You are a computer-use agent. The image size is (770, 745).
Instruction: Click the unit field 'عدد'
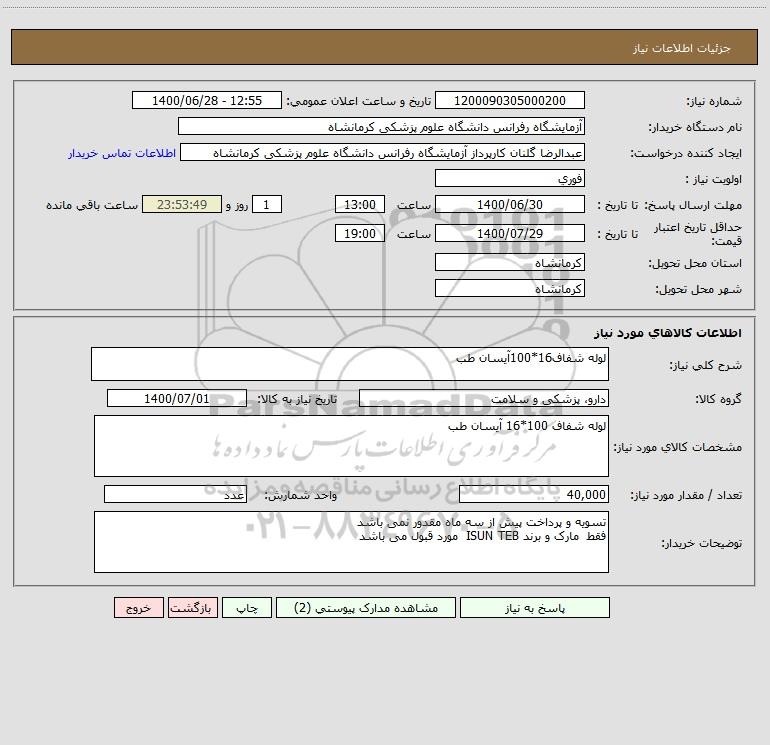[x=175, y=495]
